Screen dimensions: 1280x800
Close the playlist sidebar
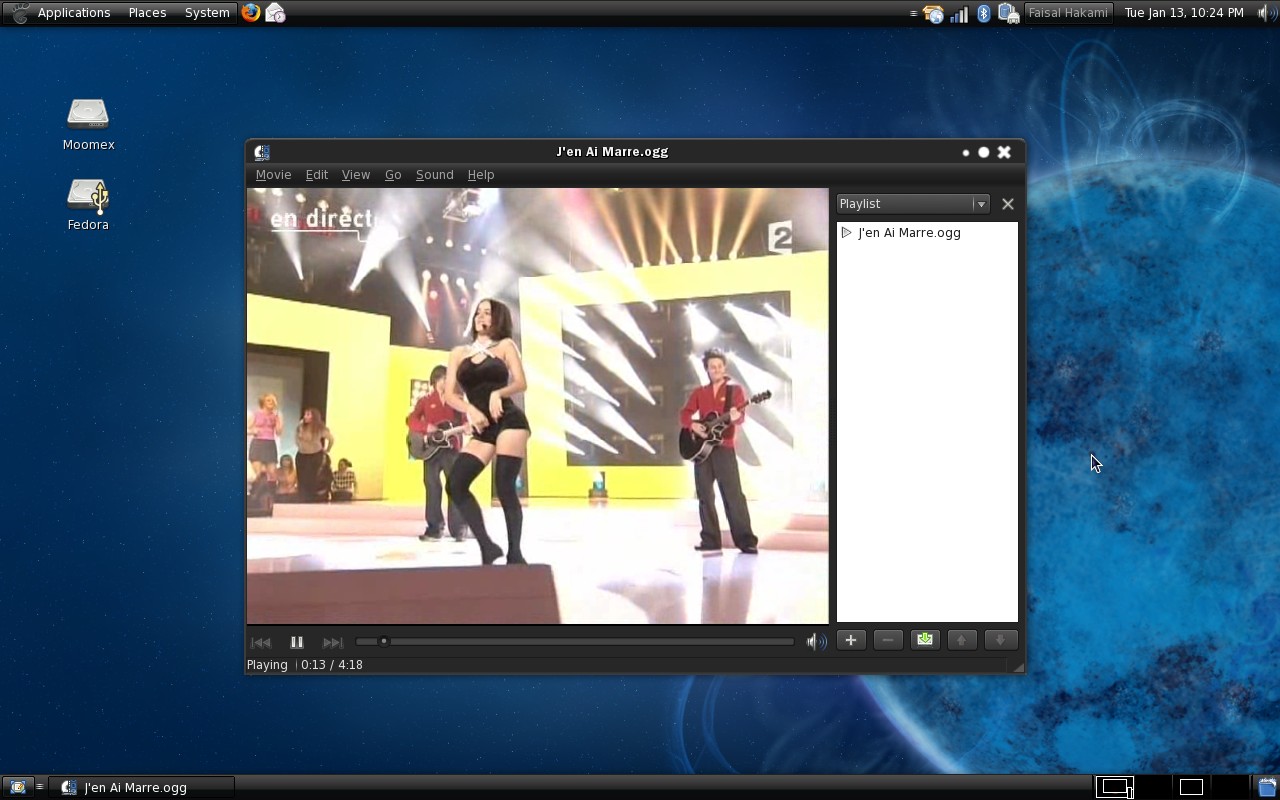point(1008,204)
